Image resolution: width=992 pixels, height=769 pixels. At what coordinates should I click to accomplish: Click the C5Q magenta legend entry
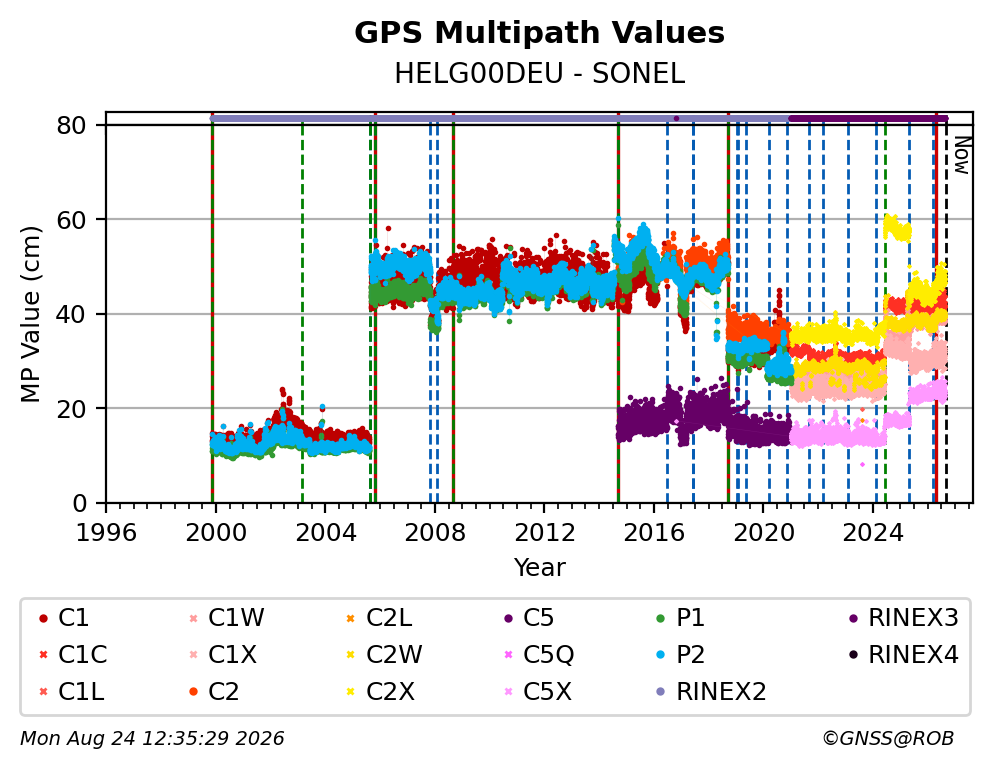pyautogui.click(x=539, y=655)
